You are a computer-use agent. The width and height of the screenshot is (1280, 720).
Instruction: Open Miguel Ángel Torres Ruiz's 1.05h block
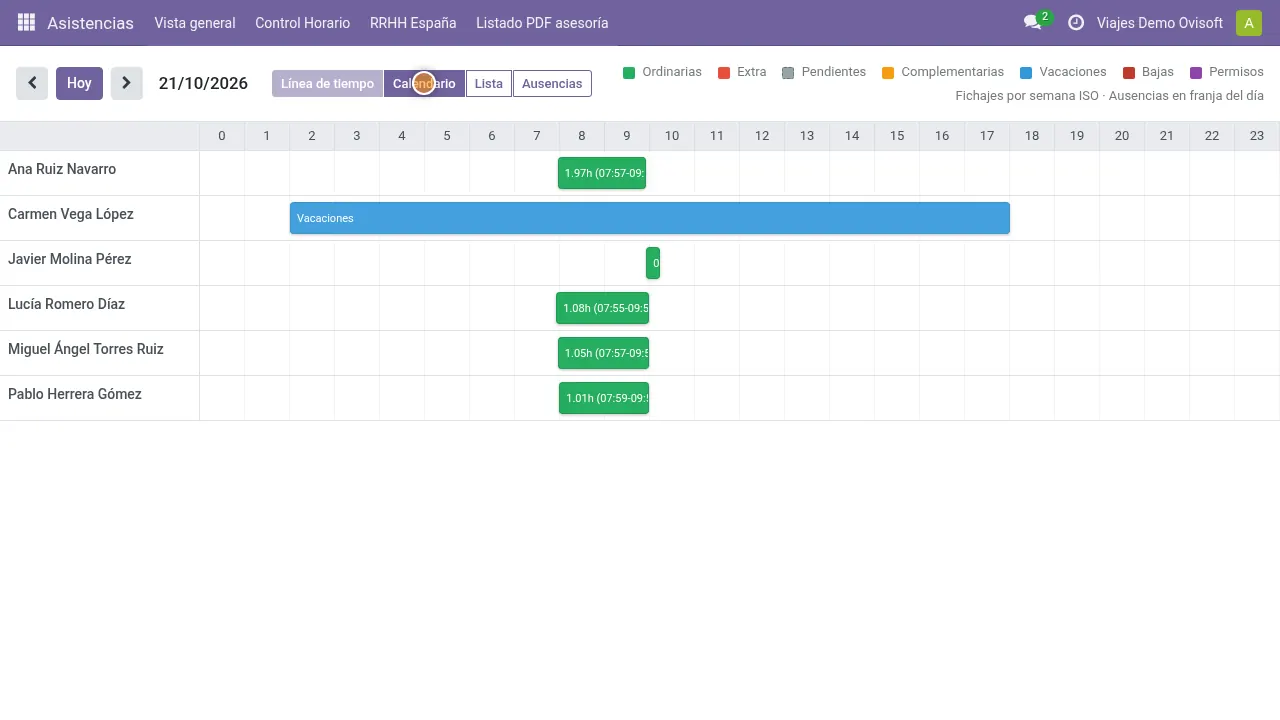tap(603, 353)
